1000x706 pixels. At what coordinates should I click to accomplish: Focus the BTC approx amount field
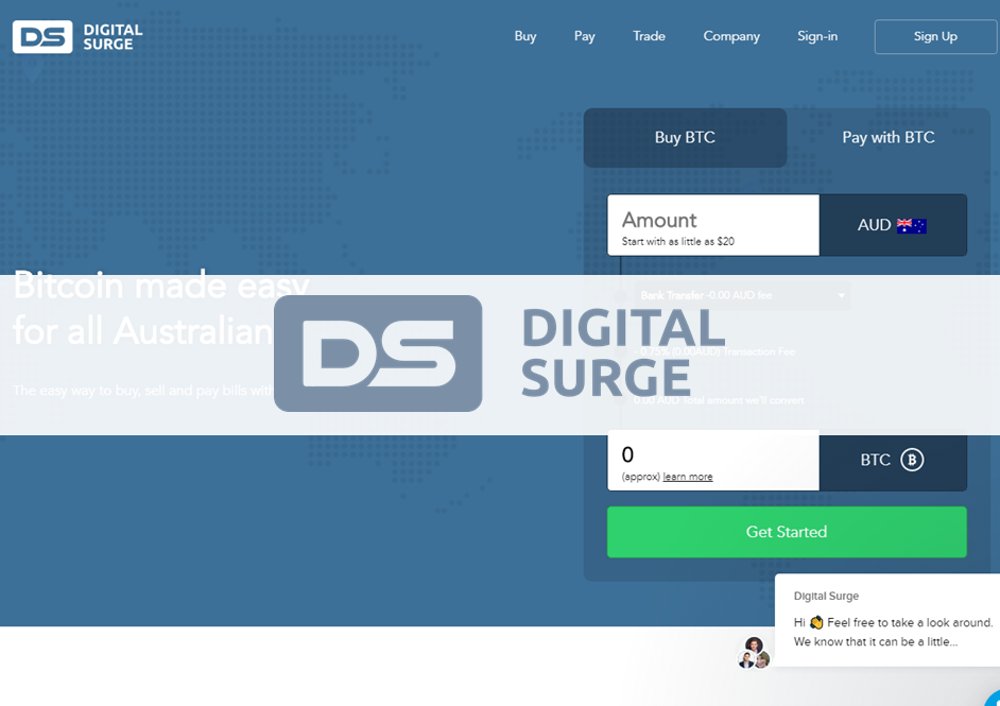point(713,460)
